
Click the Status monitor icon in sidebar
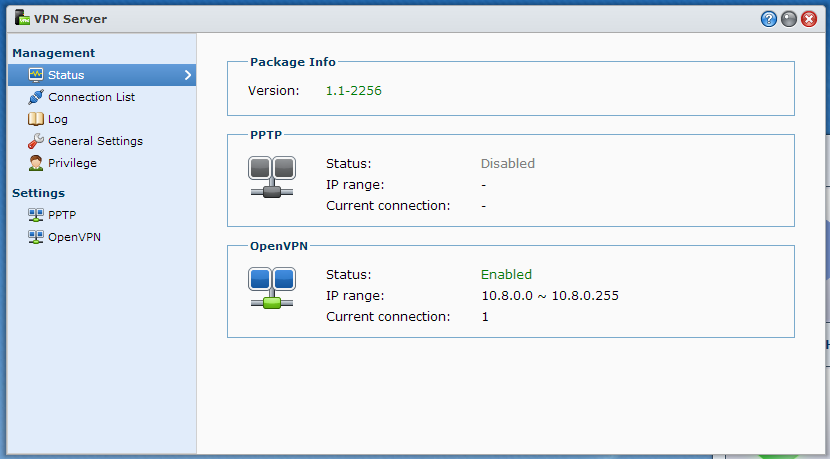coord(36,75)
